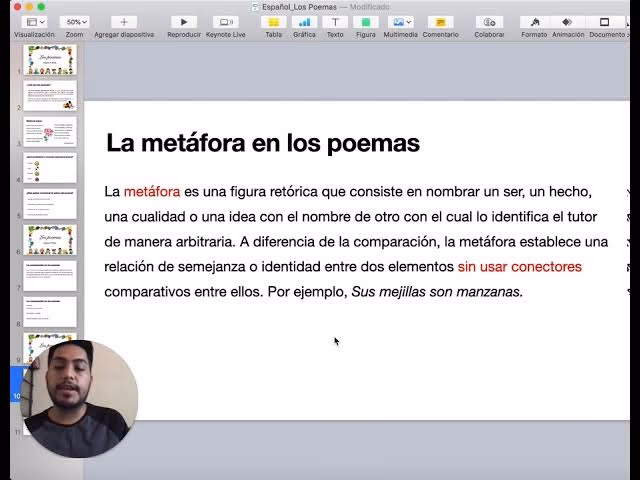Viewport: 640px width, 480px height.
Task: Add a comment with Comentario
Action: coord(440,22)
